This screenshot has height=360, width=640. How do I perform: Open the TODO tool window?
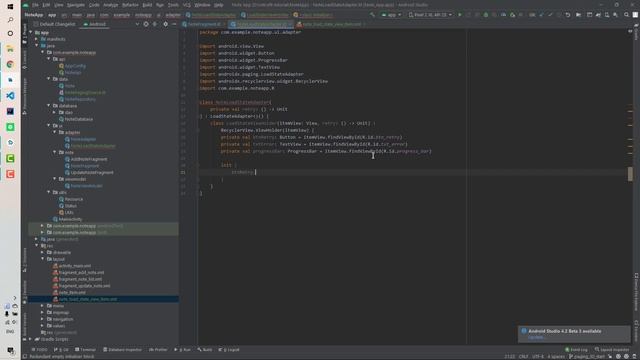(40, 350)
